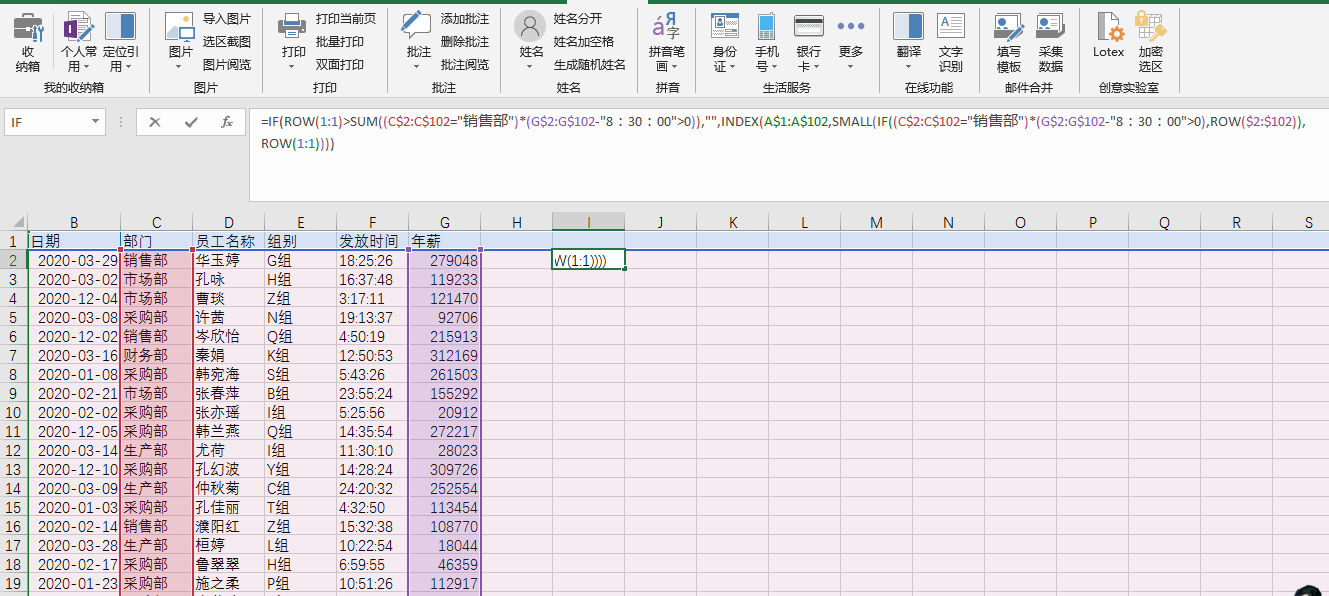This screenshot has height=596, width=1329.
Task: Expand the 定位引用 dropdown arrow
Action: (128, 68)
